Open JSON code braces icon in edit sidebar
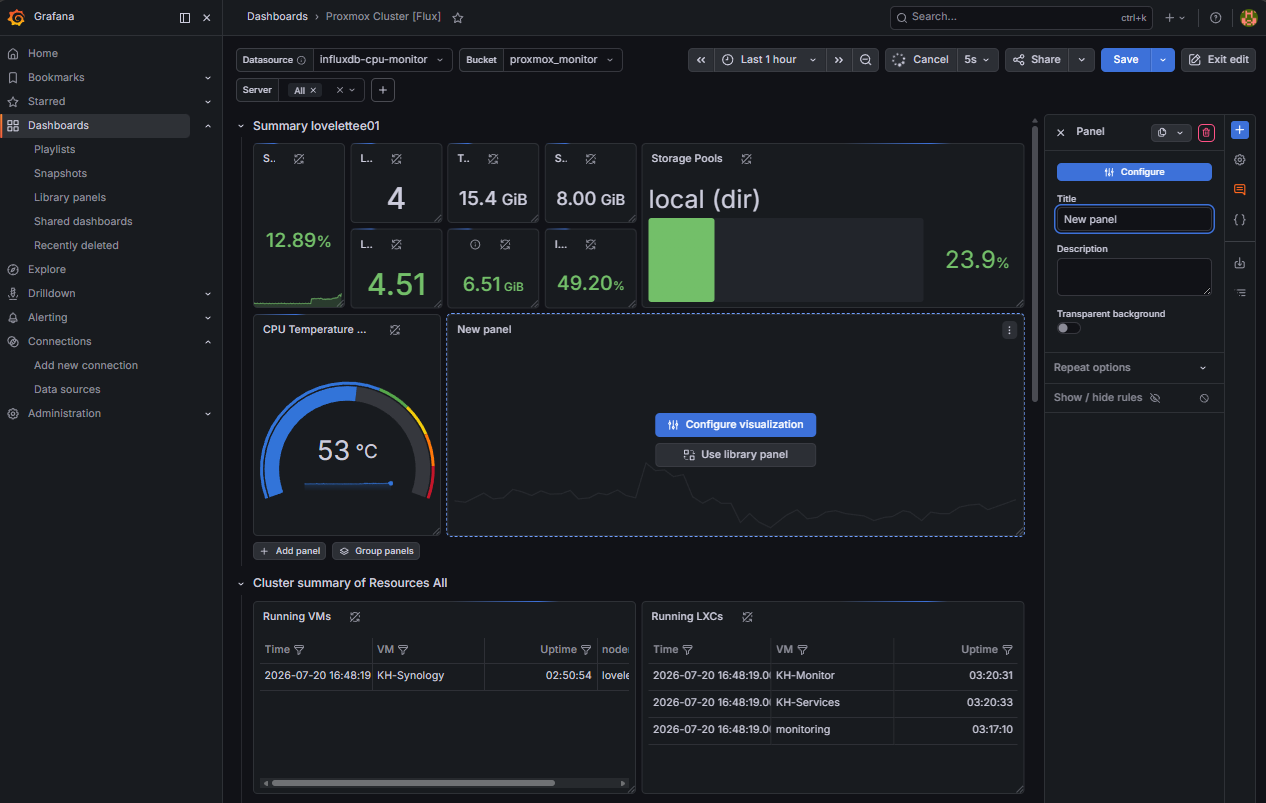Screen dimensions: 1266x803 tap(1240, 219)
